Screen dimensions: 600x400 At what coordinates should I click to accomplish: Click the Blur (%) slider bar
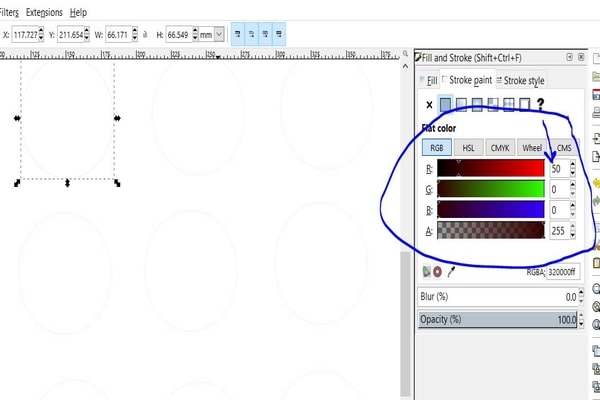[497, 297]
